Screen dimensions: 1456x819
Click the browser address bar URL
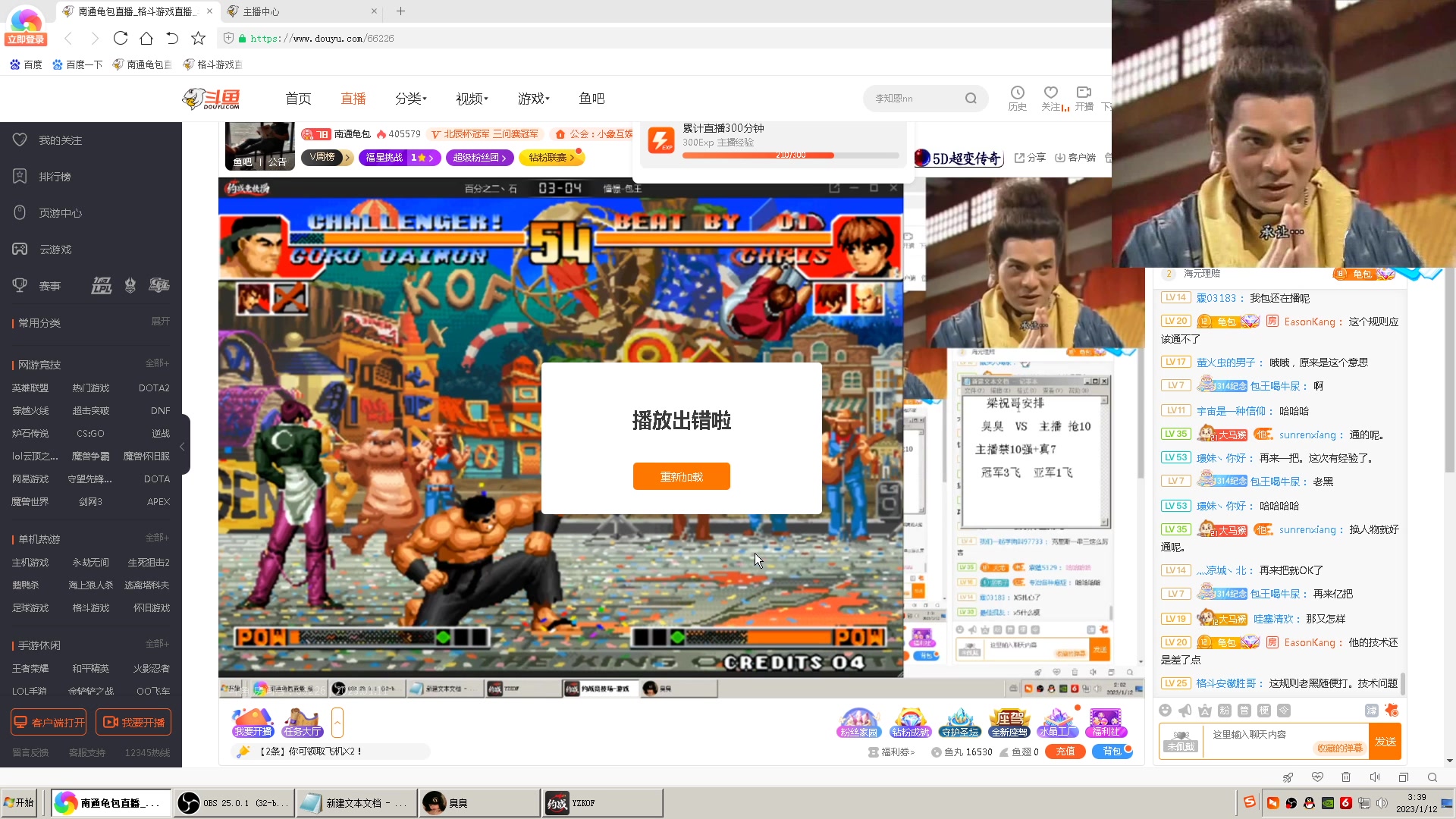point(322,38)
